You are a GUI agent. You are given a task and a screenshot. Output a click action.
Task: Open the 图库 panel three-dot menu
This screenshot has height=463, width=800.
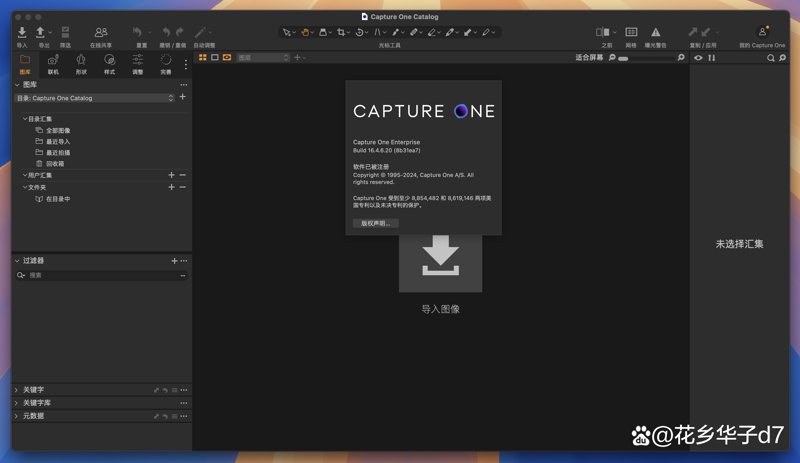(184, 85)
